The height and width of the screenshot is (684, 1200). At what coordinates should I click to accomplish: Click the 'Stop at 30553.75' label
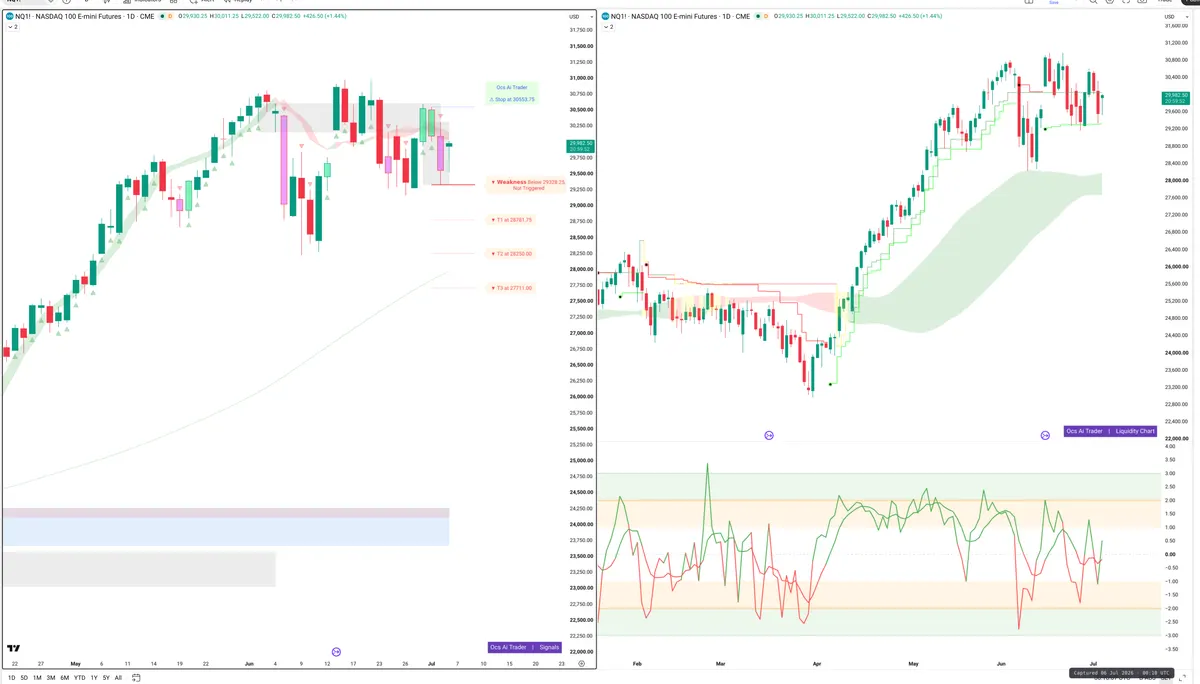point(512,100)
